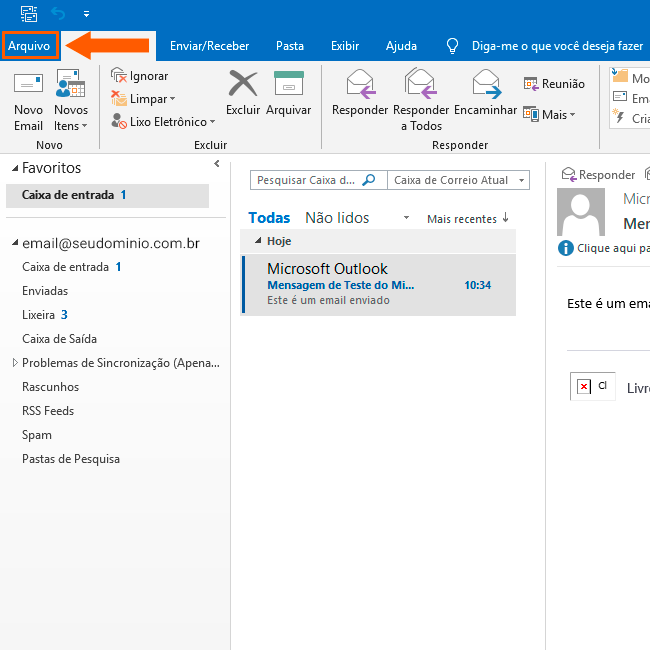Click the Undo arrow in the title bar
Image resolution: width=650 pixels, height=650 pixels.
click(58, 14)
